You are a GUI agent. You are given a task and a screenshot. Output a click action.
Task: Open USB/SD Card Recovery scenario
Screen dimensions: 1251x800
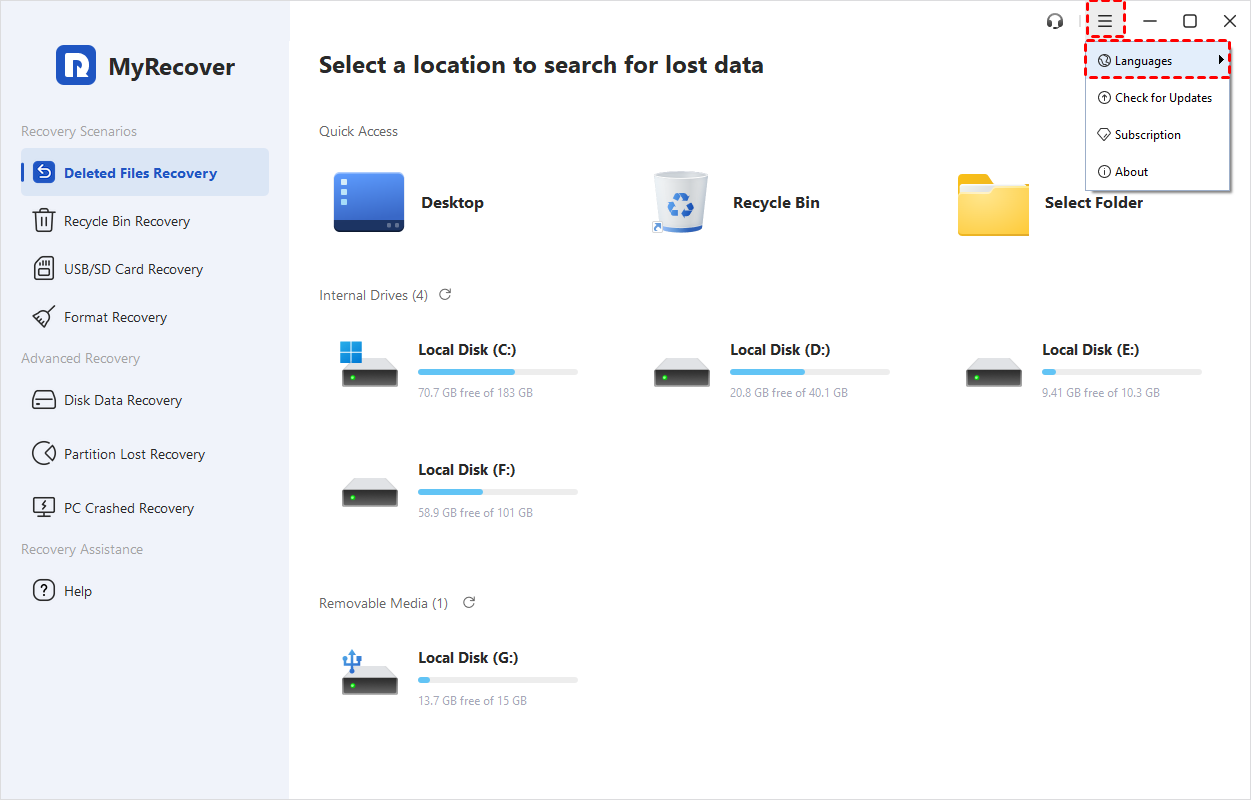[x=133, y=269]
